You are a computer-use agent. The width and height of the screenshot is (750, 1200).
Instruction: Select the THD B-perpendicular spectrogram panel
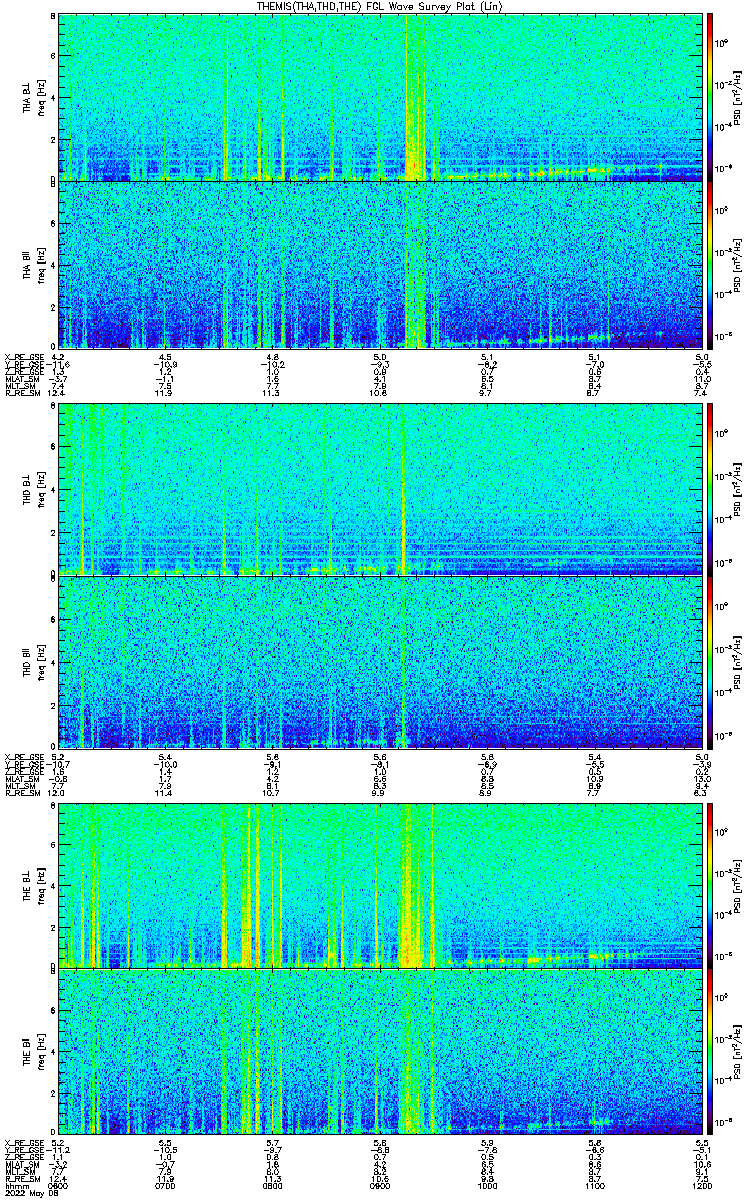point(381,489)
